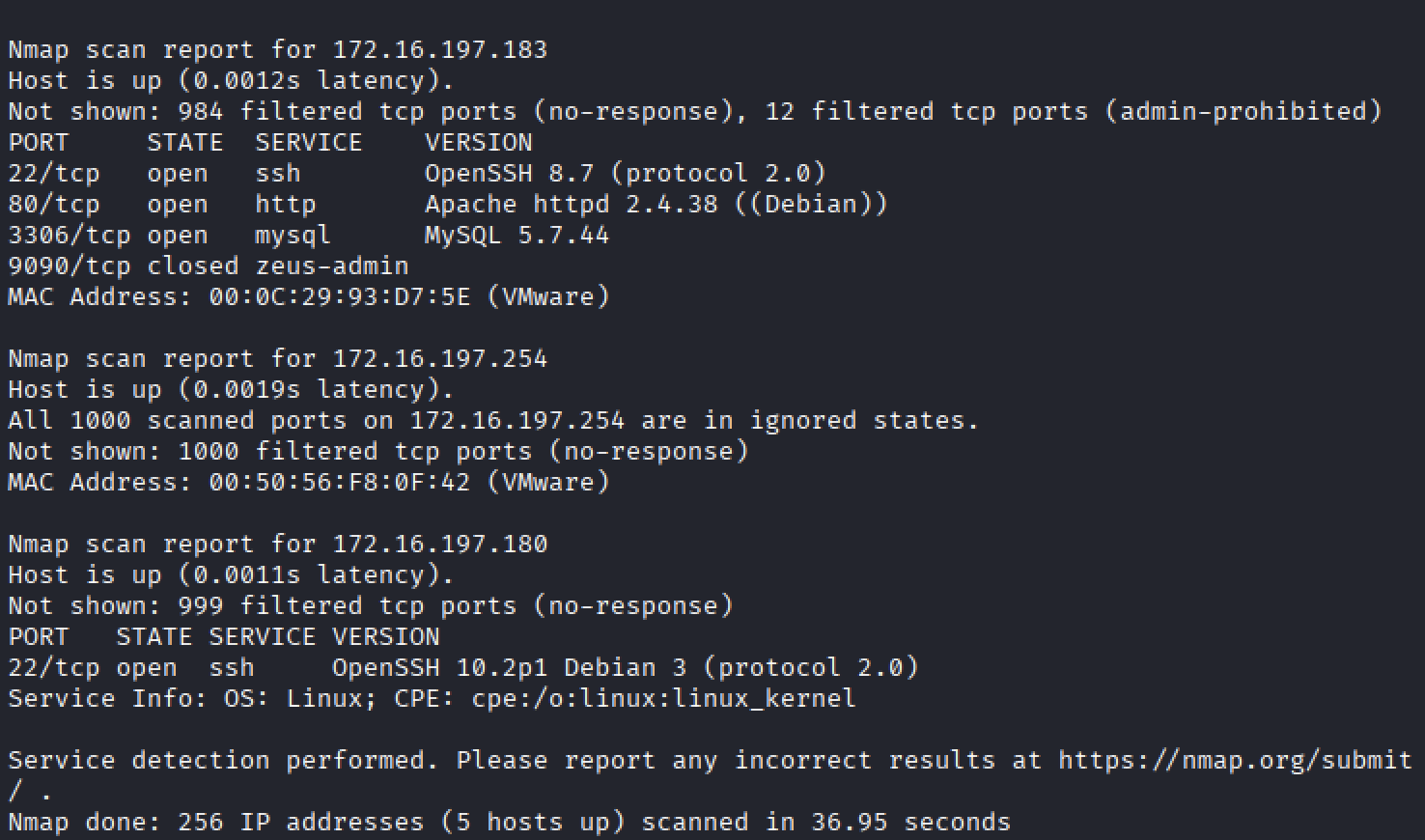Click the closed zeus-admin service name

(x=331, y=266)
